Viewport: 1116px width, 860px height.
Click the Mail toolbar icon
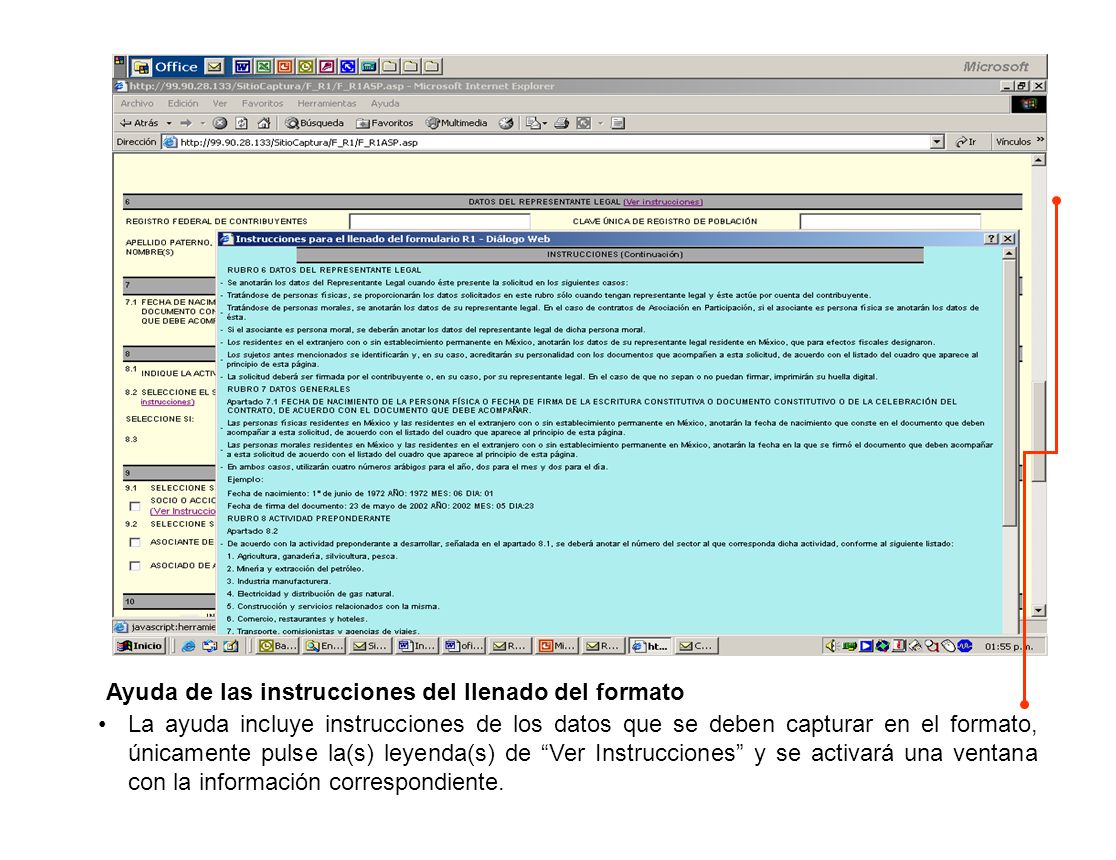pyautogui.click(x=533, y=123)
